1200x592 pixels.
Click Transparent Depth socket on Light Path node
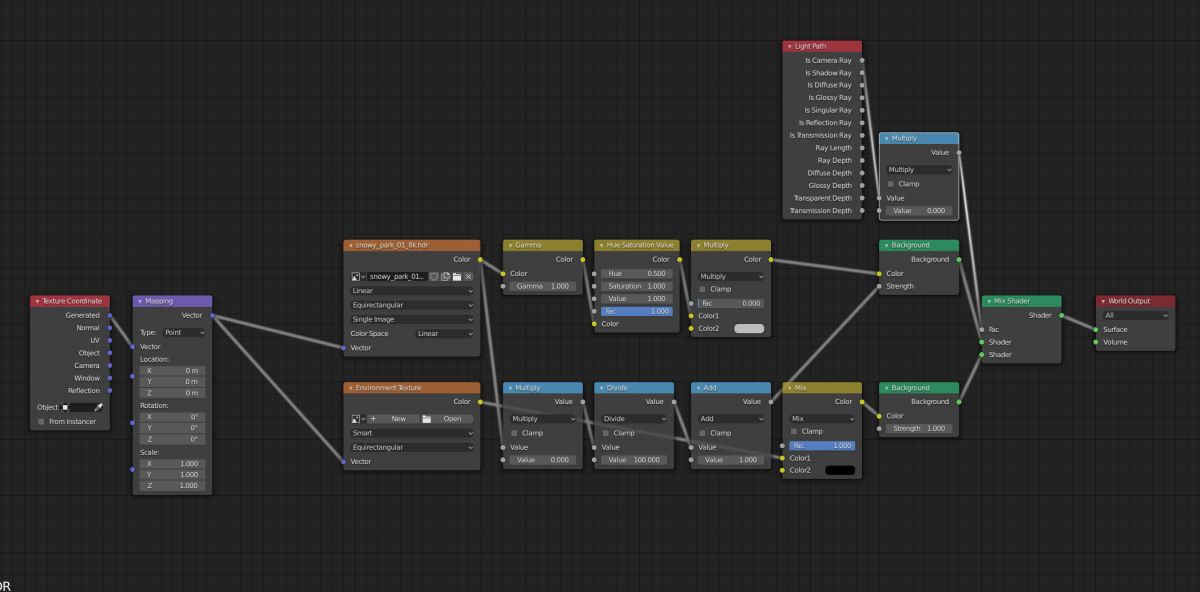[862, 198]
